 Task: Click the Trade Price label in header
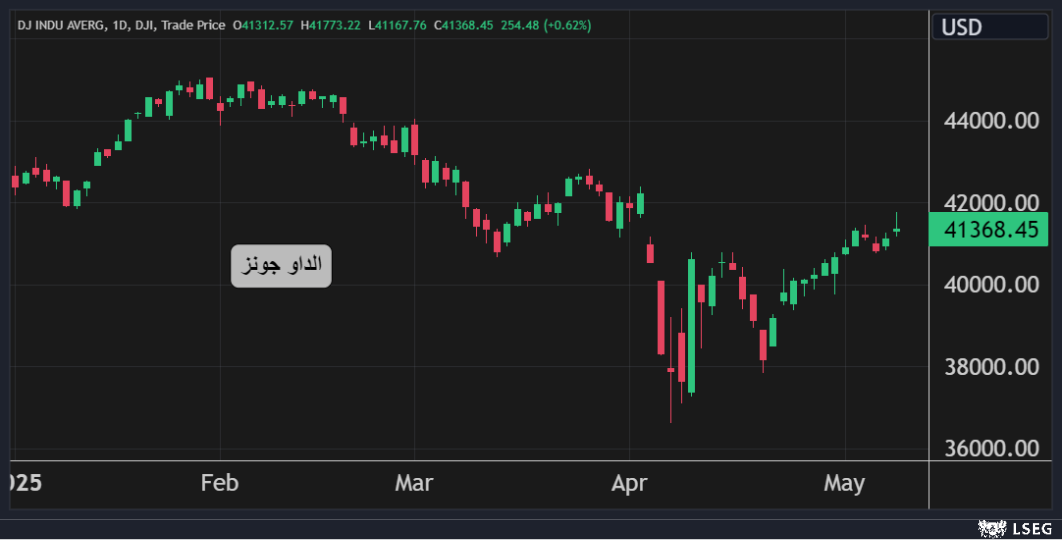193,25
